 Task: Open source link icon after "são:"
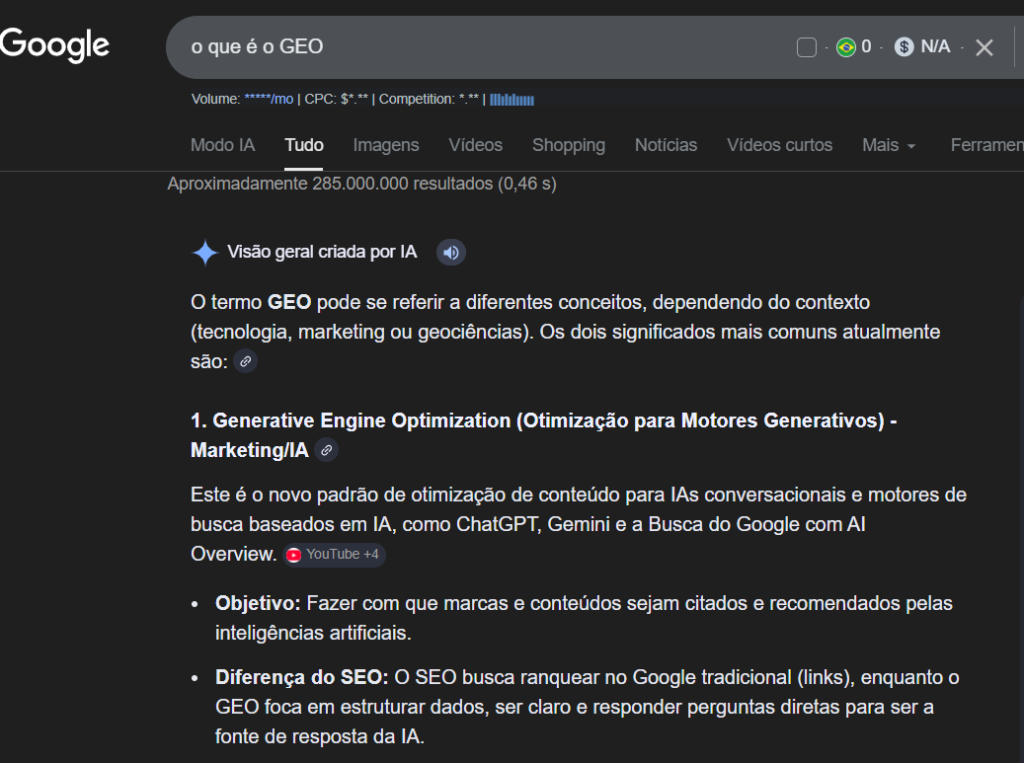[x=245, y=361]
